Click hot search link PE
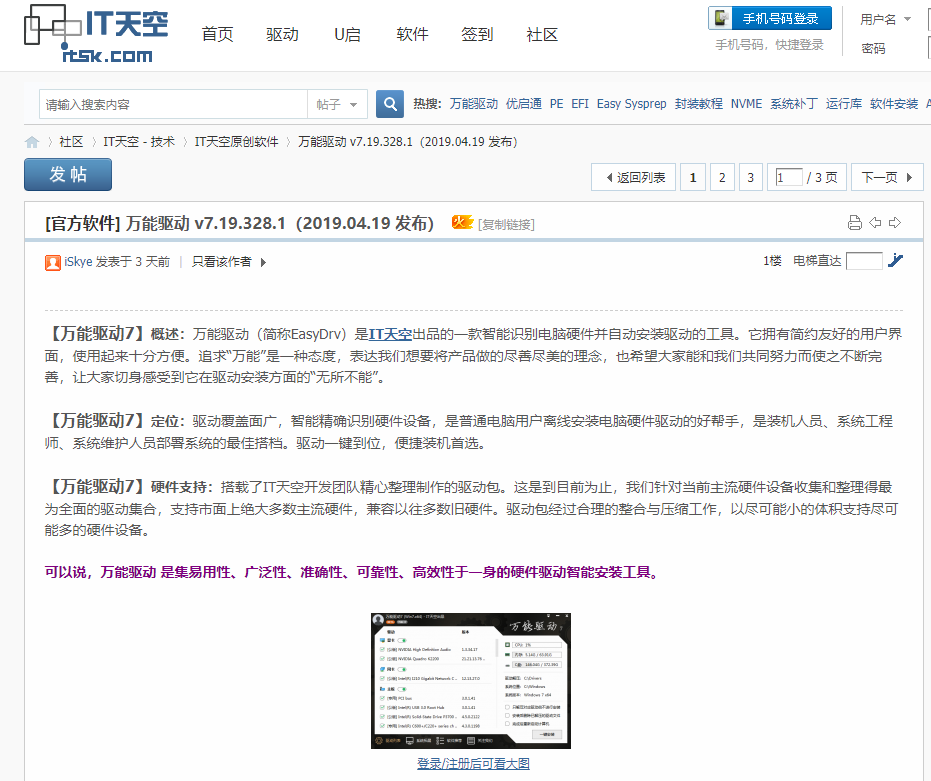Screen dimensions: 931x781 (x=556, y=104)
